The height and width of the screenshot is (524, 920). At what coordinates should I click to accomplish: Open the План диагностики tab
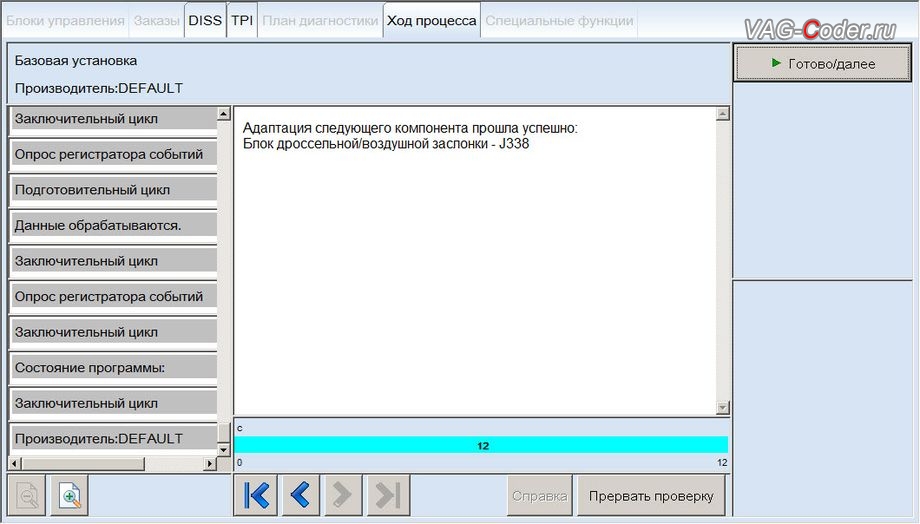pyautogui.click(x=320, y=21)
